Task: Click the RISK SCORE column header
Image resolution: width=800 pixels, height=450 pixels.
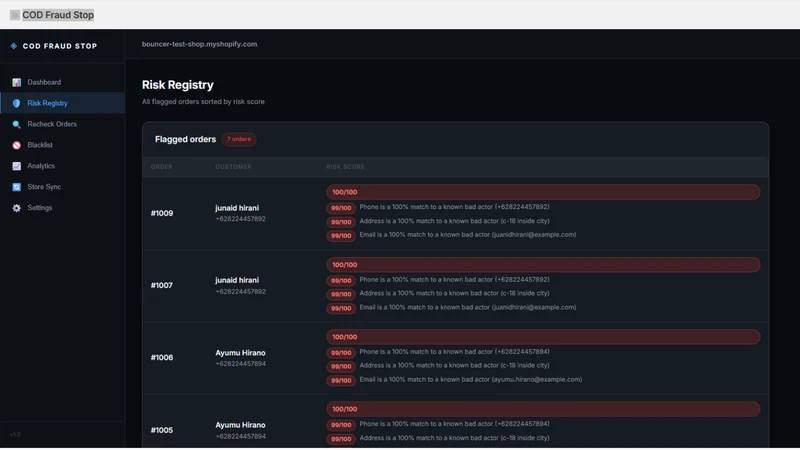Action: click(345, 167)
